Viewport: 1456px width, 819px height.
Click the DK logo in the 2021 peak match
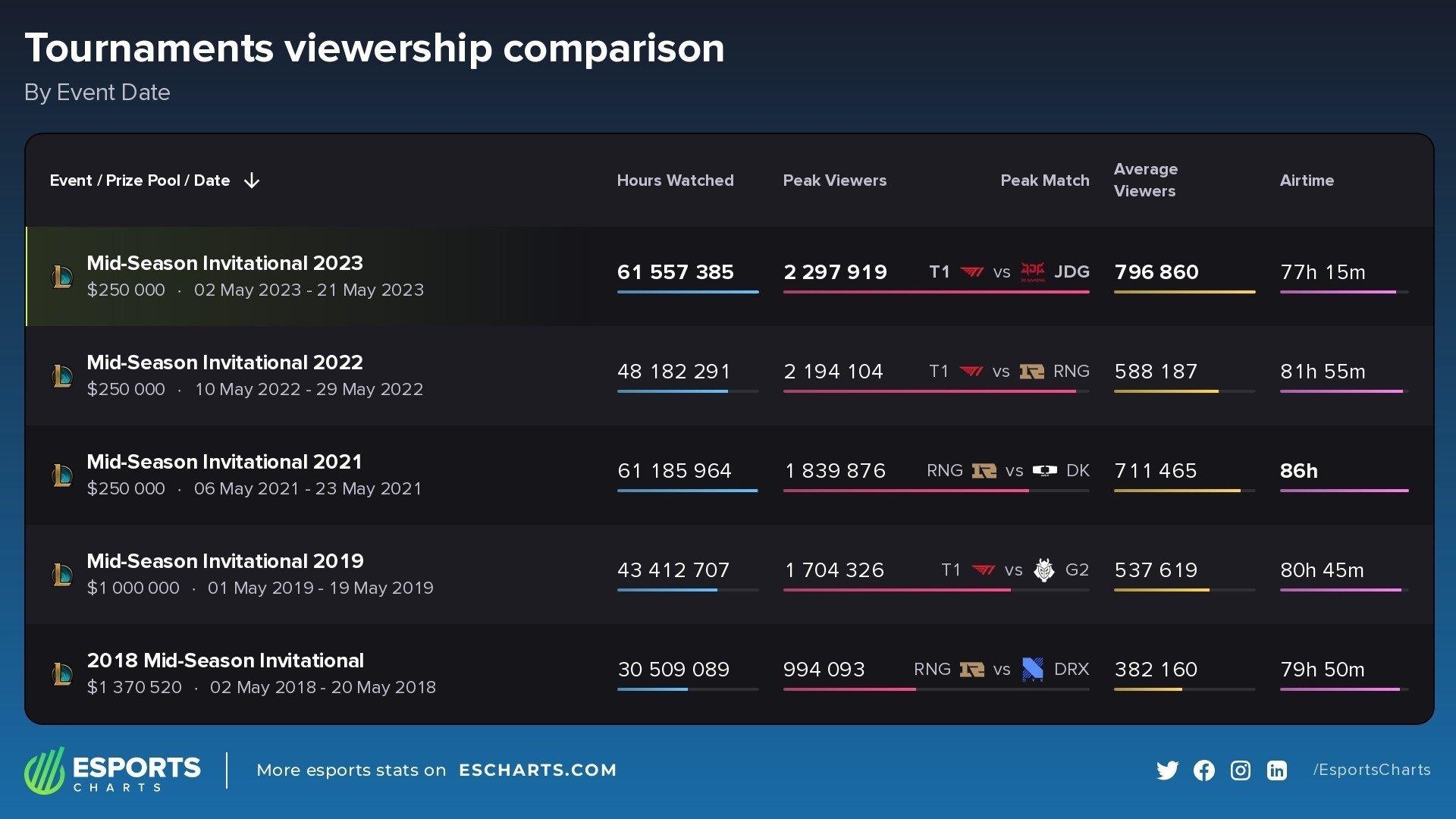pyautogui.click(x=1044, y=470)
